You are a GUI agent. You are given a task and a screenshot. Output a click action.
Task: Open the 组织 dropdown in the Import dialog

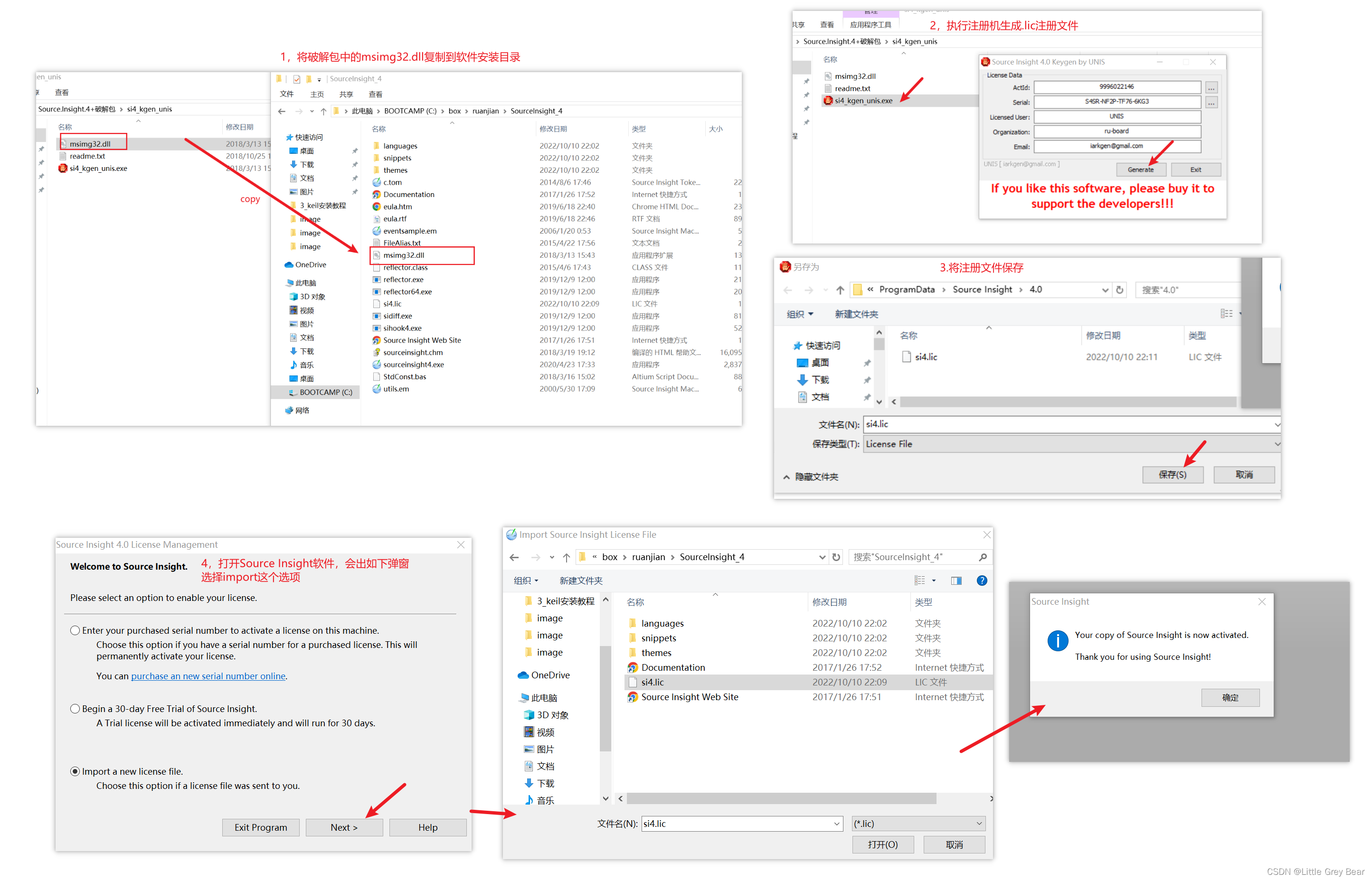527,581
